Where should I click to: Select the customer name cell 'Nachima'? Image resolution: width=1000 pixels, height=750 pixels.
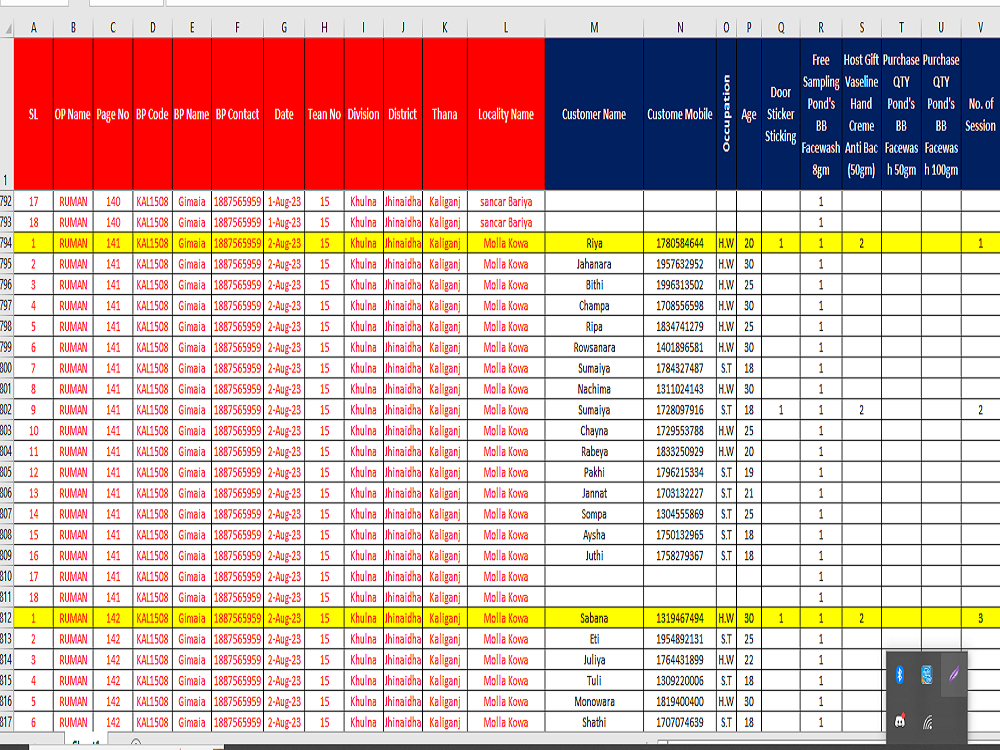click(594, 389)
